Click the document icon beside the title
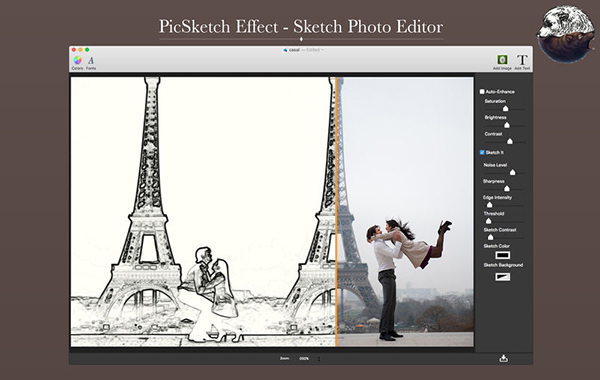 (x=285, y=50)
